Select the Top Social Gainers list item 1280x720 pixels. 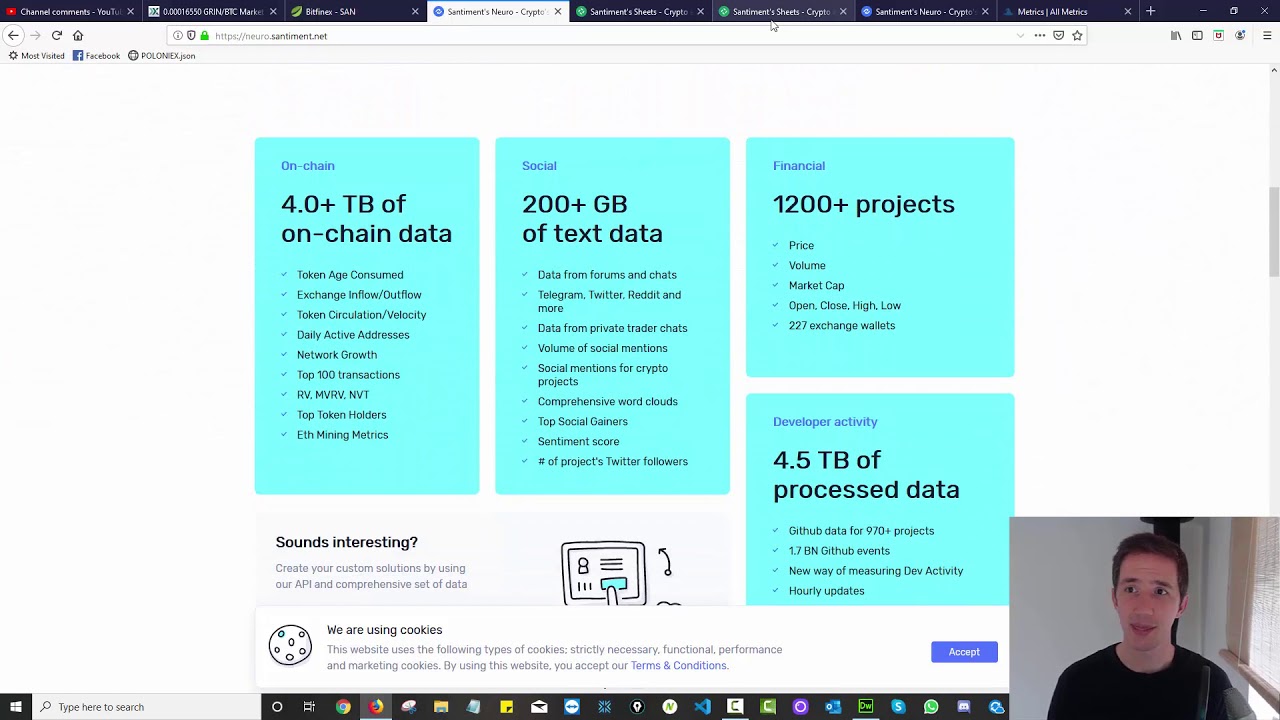583,422
